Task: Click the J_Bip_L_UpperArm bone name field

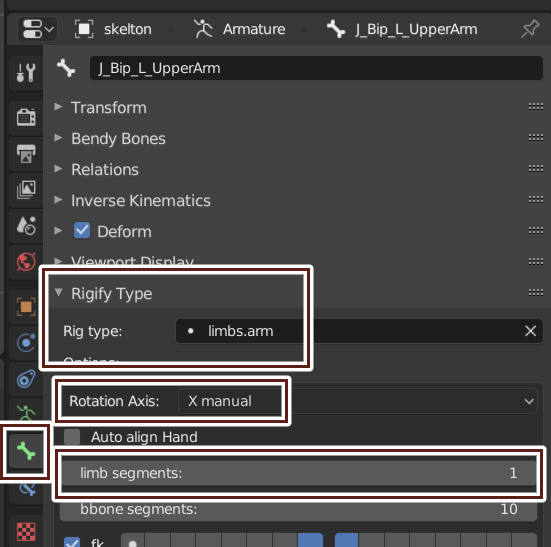Action: tap(316, 68)
